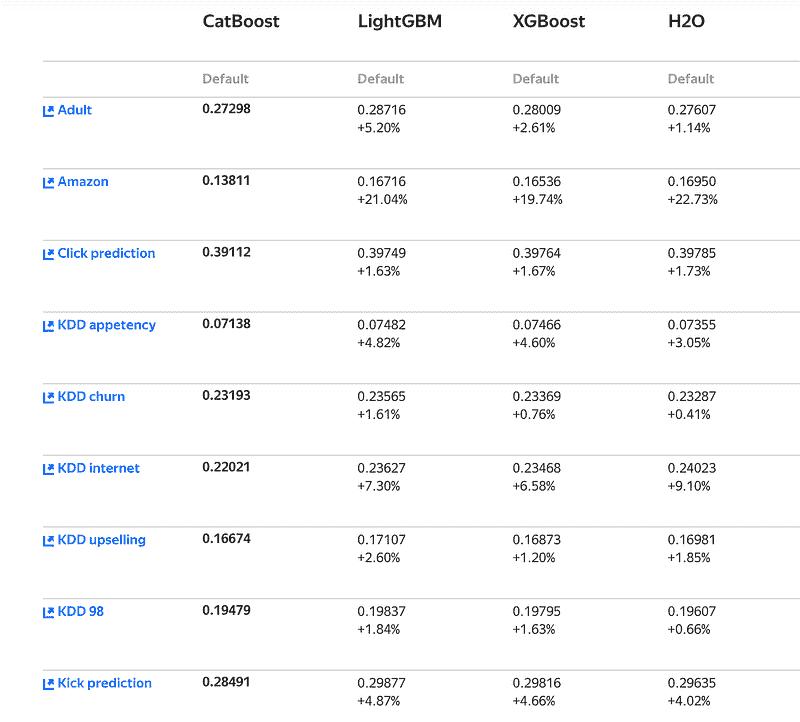Click the external link icon beside KDD appetency
The width and height of the screenshot is (800, 722).
[x=48, y=326]
